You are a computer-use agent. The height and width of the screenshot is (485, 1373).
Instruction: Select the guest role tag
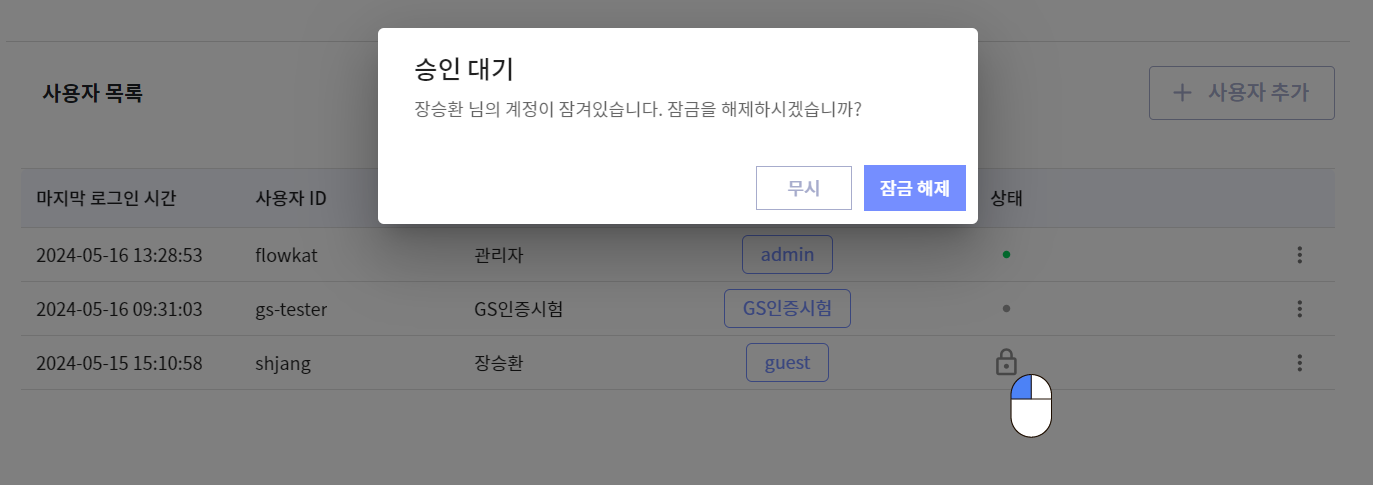(x=787, y=363)
